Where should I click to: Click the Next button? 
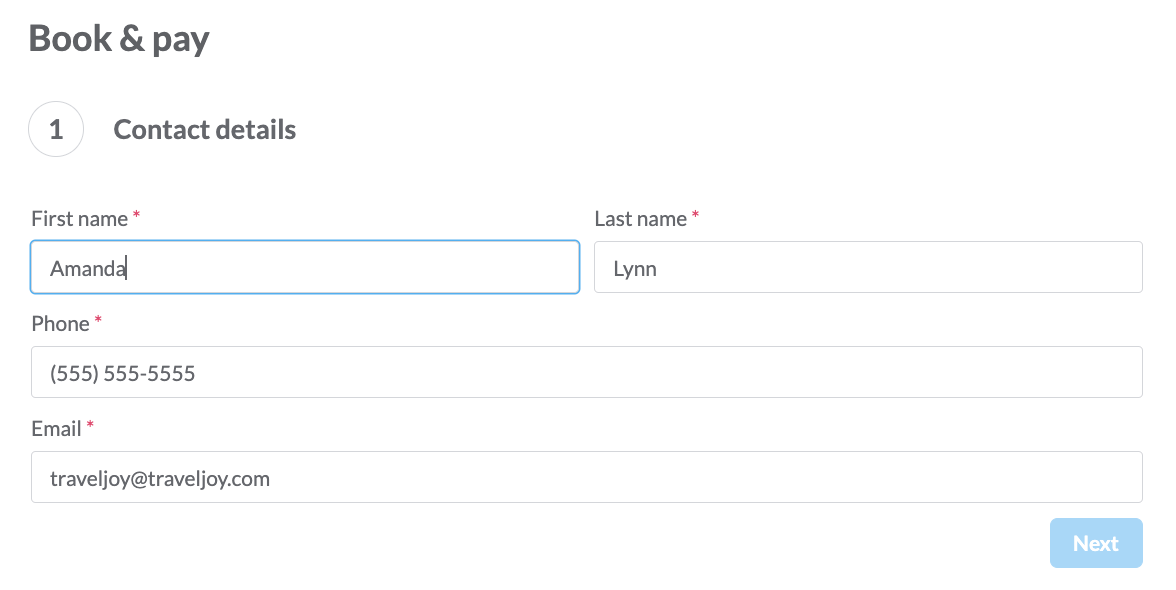coord(1096,543)
